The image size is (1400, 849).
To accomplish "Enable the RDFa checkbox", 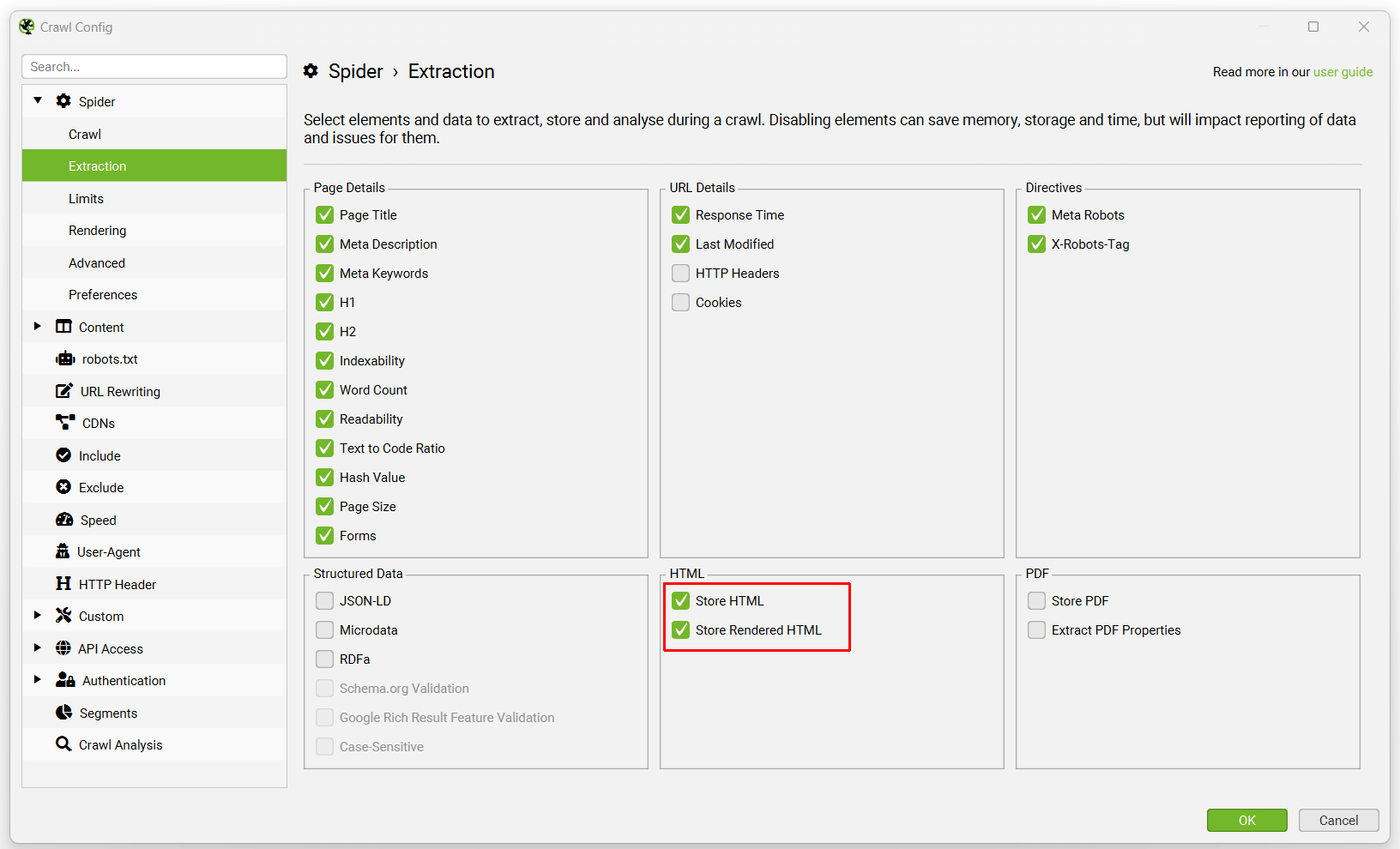I will coord(324,659).
